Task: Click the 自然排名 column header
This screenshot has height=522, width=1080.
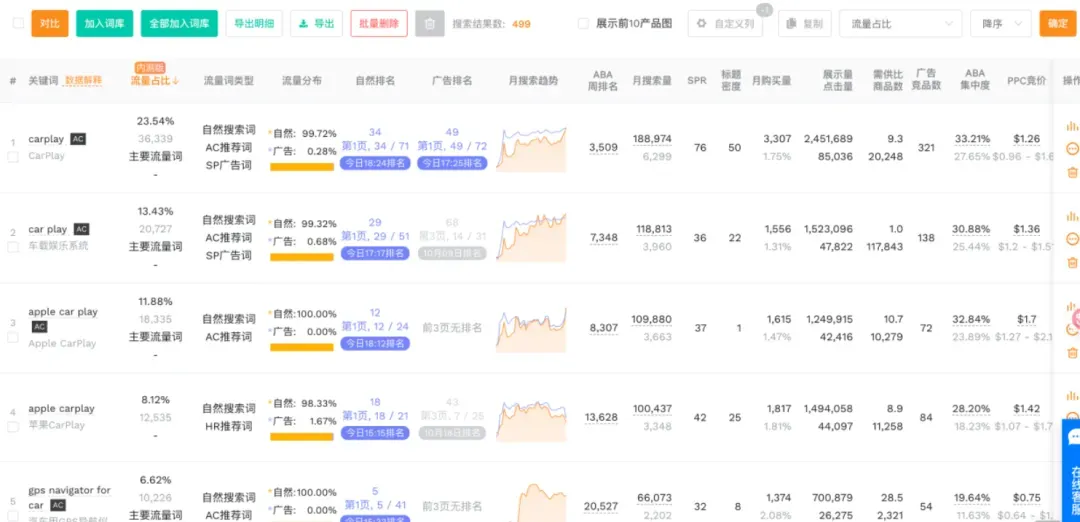Action: coord(375,81)
